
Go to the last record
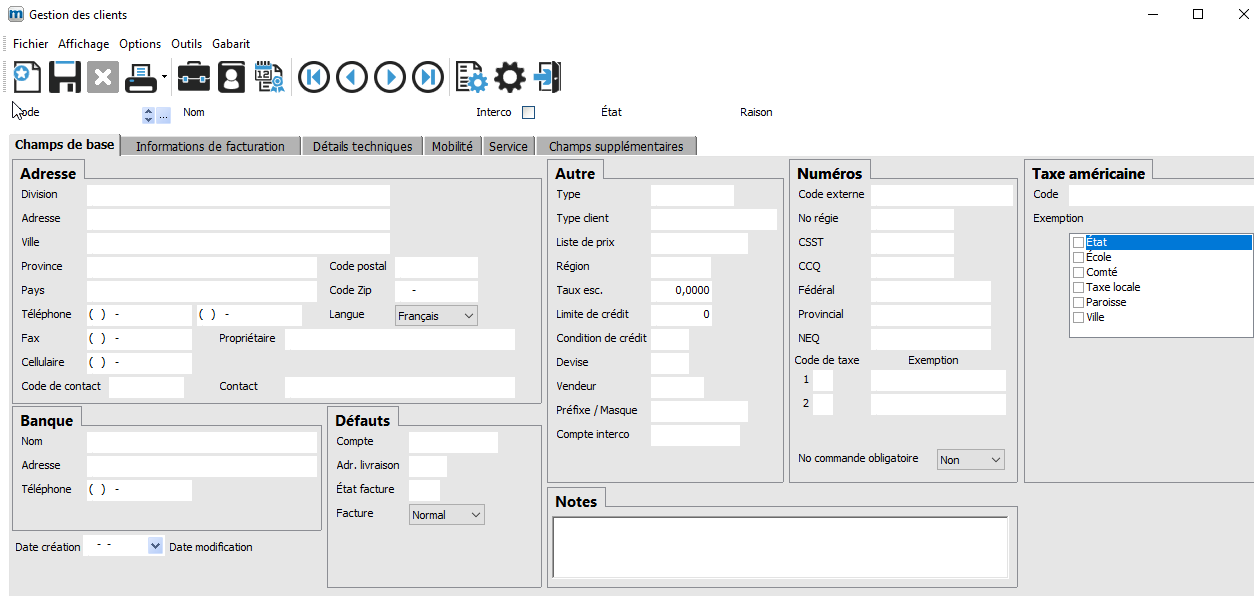click(x=428, y=77)
